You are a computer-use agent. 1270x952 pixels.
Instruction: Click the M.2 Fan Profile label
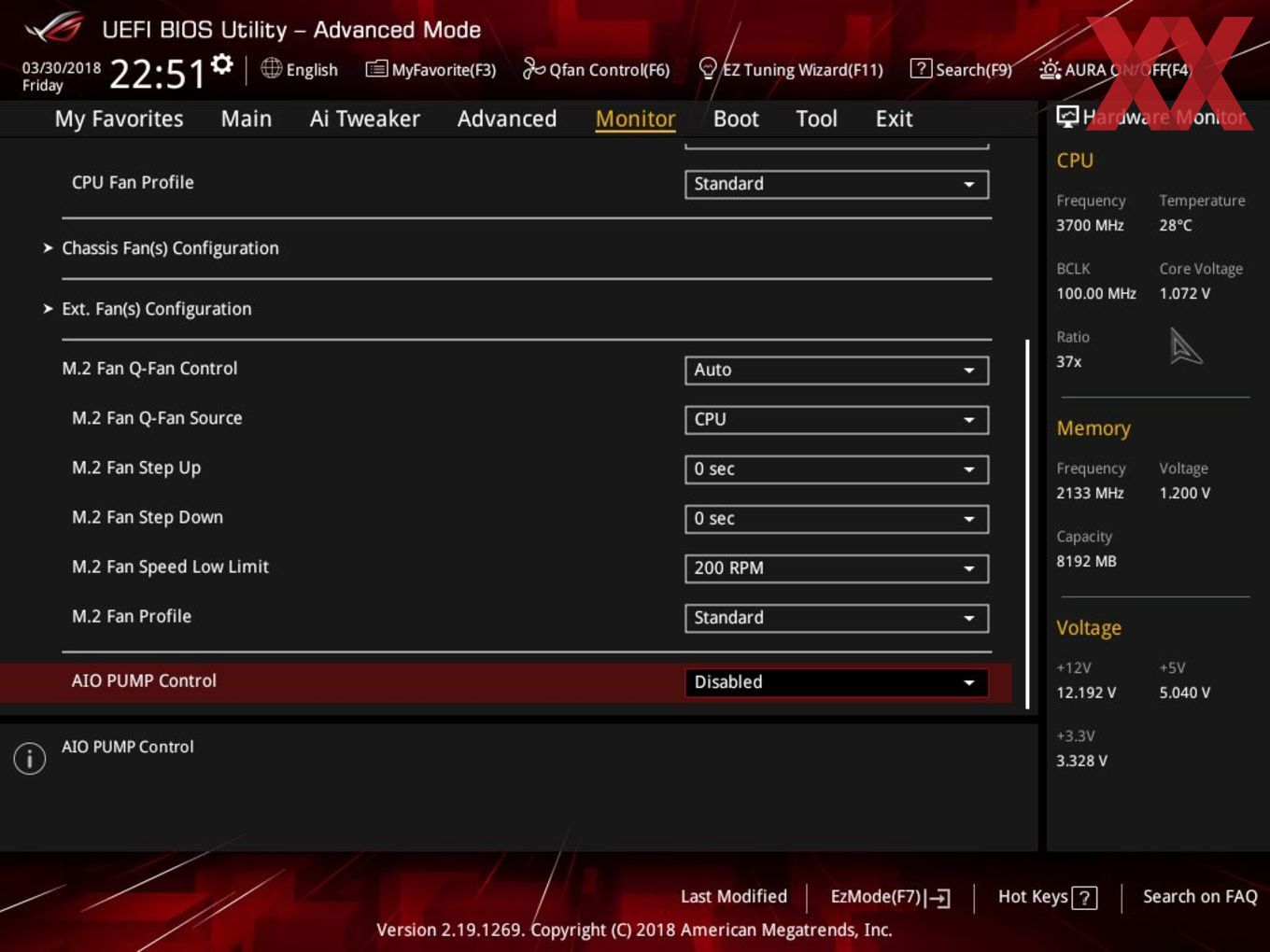coord(132,617)
